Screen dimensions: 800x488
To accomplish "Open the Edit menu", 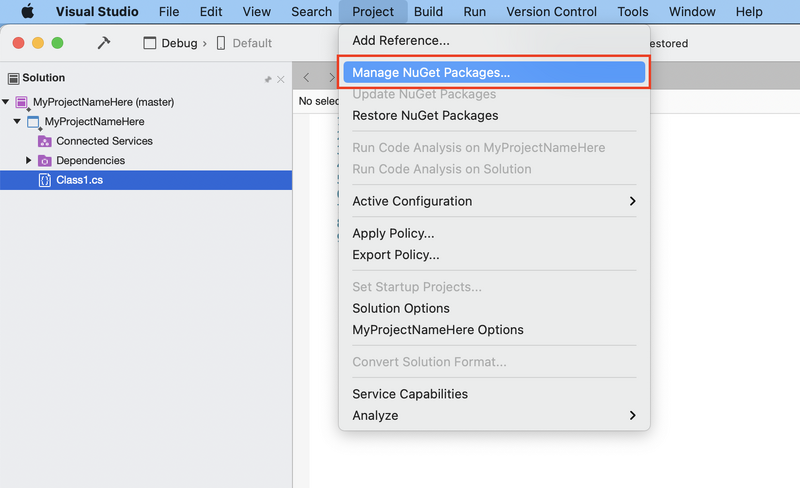I will point(211,11).
